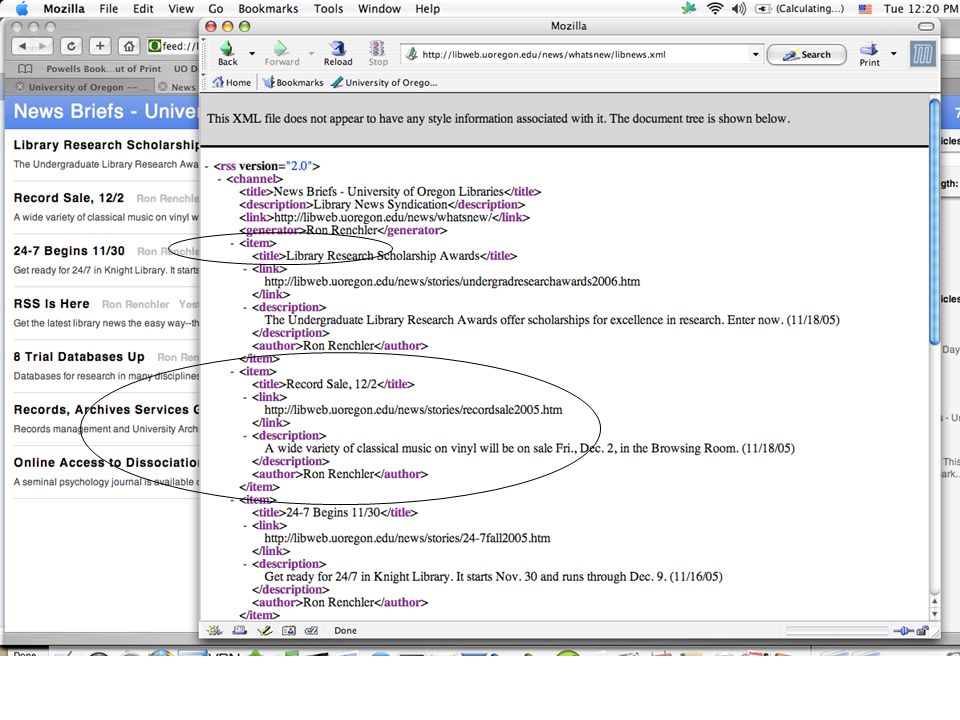Collapse the rss version 2.0 root element
960x720 pixels.
click(x=207, y=167)
